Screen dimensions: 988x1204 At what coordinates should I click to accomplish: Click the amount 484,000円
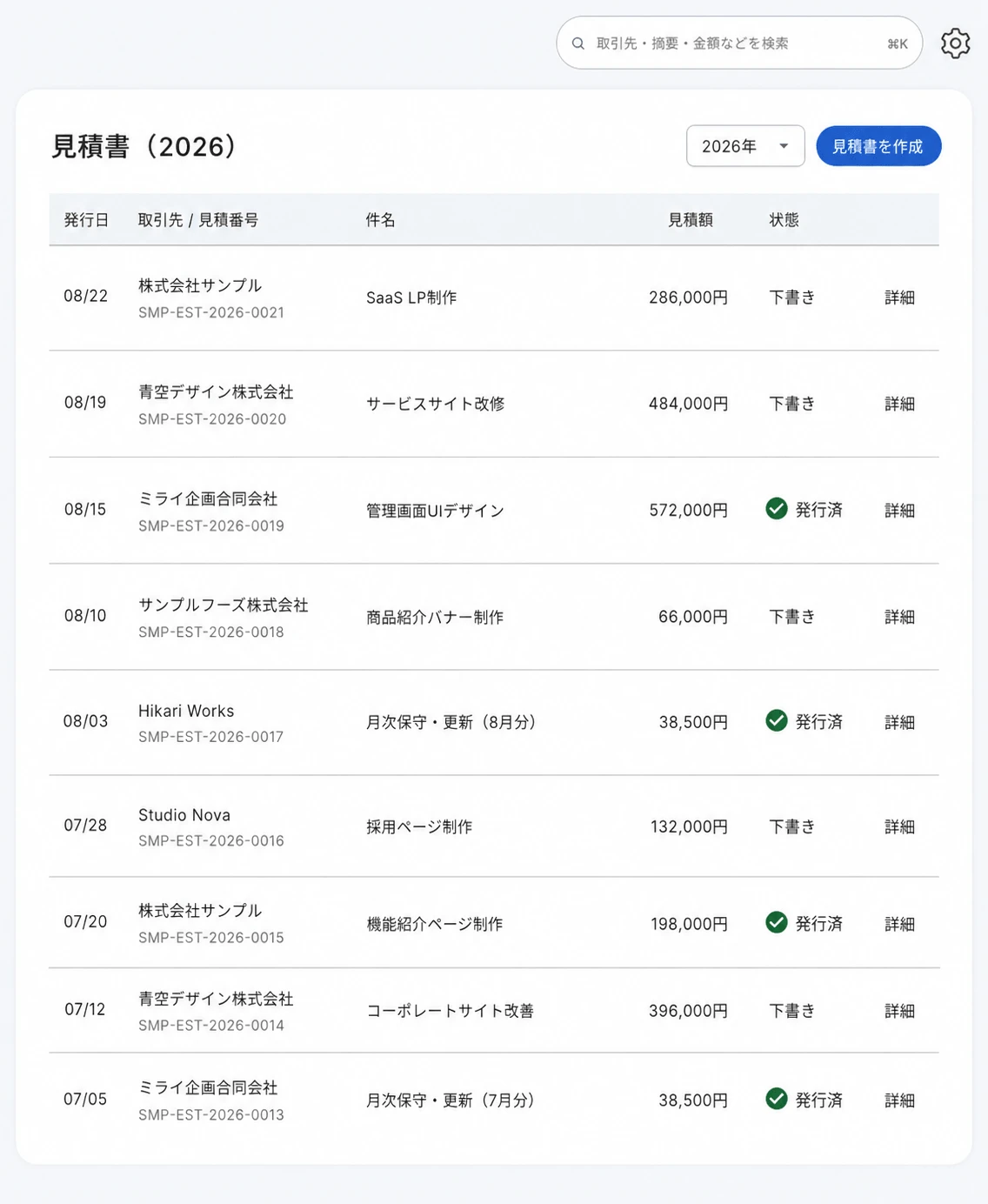click(689, 404)
